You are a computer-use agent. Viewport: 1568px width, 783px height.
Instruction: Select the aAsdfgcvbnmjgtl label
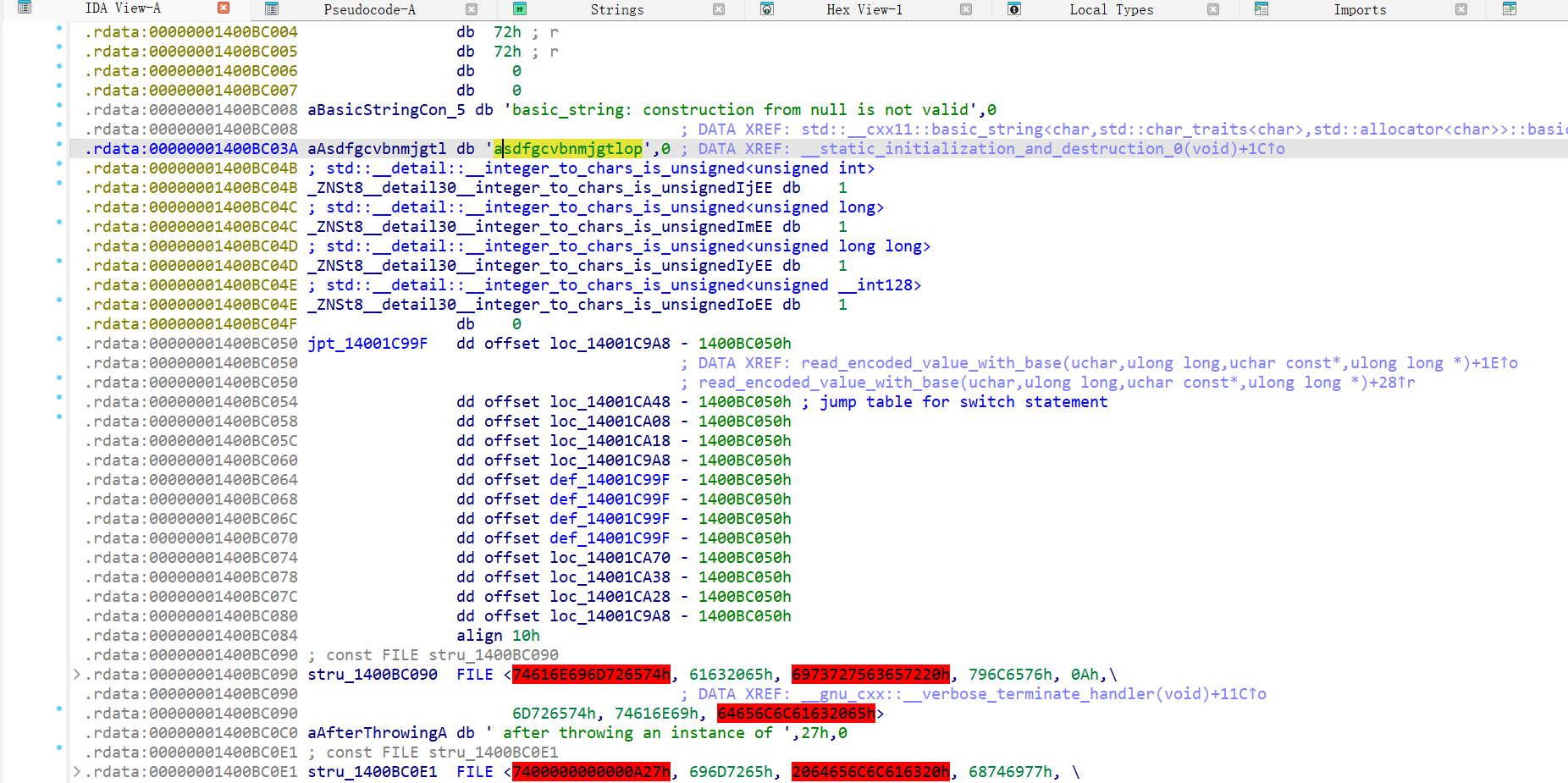click(x=377, y=149)
